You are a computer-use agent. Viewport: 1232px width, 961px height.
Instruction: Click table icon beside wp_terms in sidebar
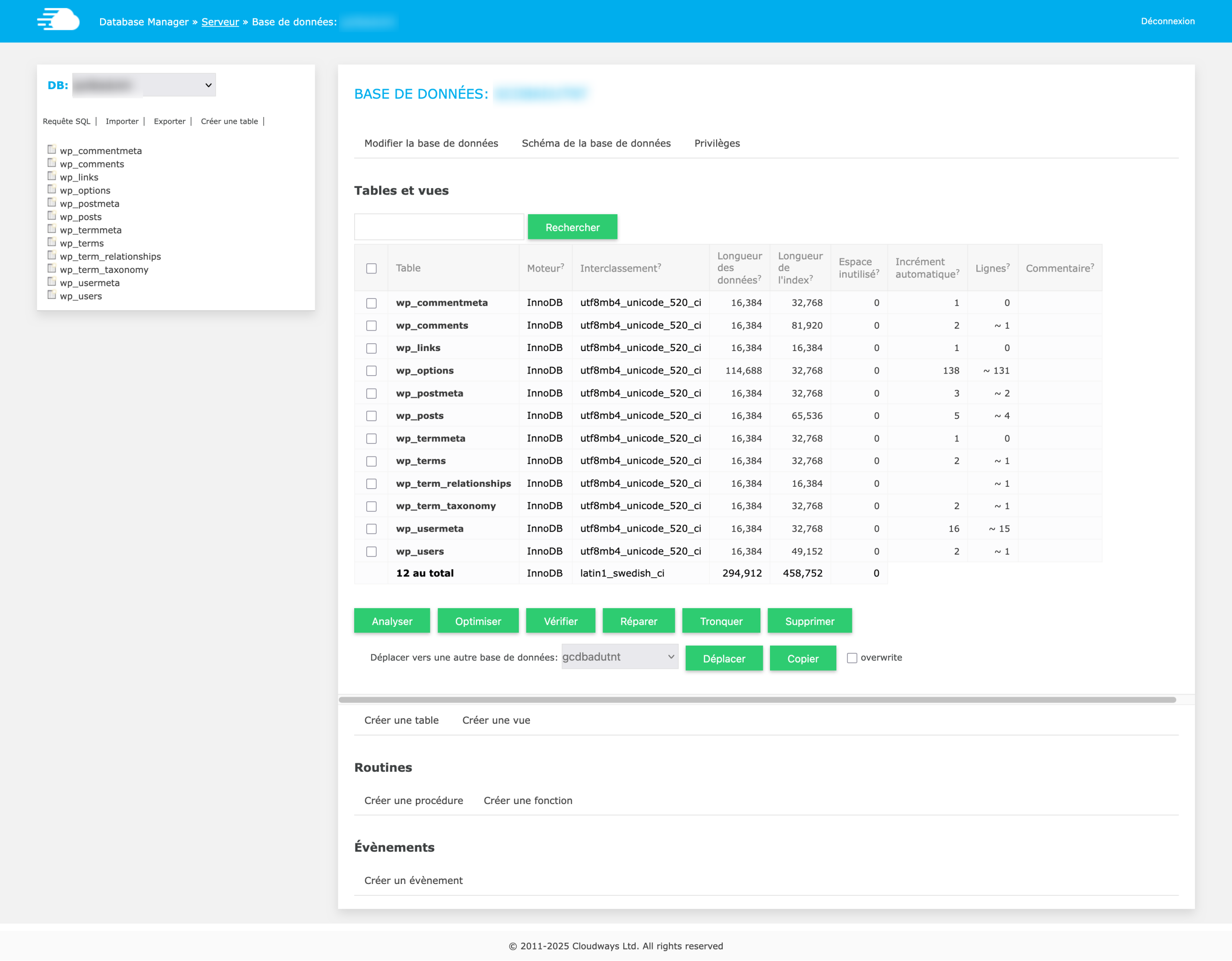(52, 242)
